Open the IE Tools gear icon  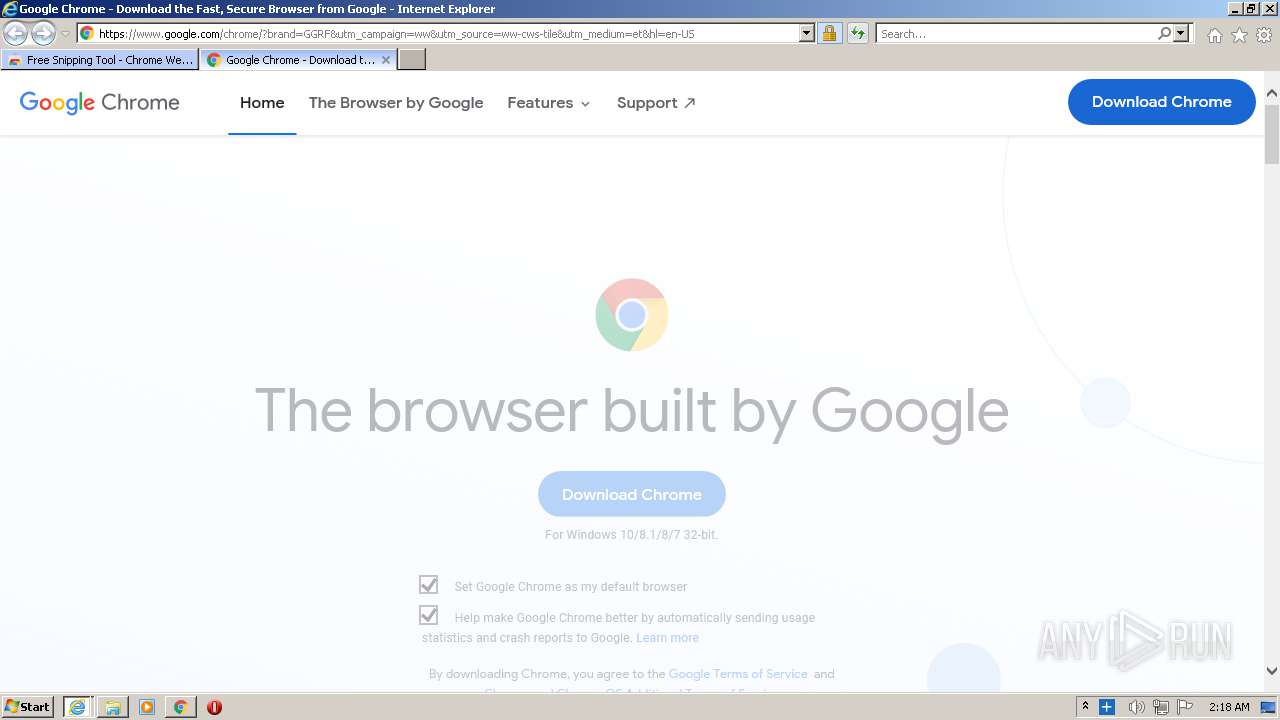click(1264, 35)
